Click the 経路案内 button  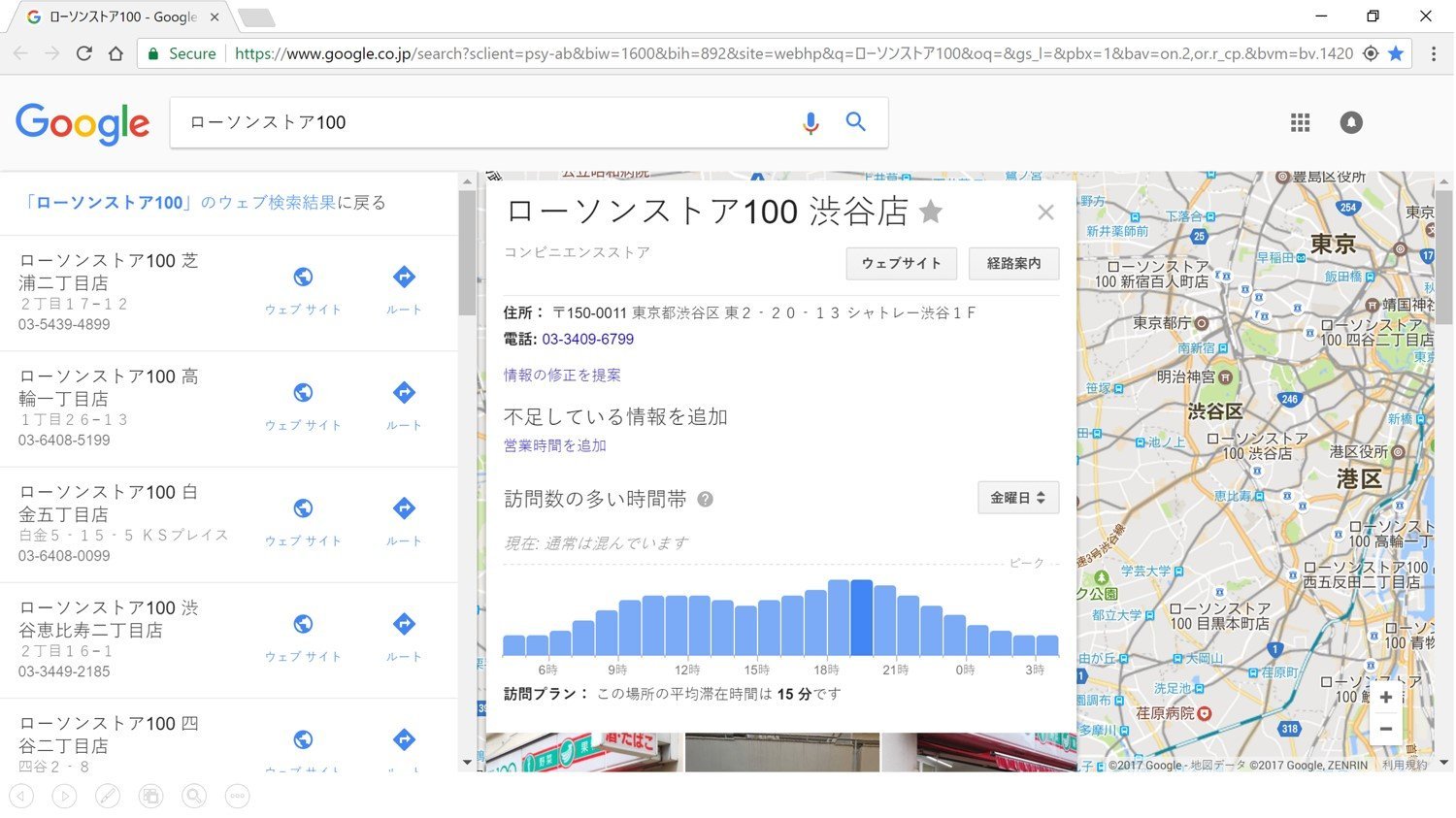point(1013,263)
